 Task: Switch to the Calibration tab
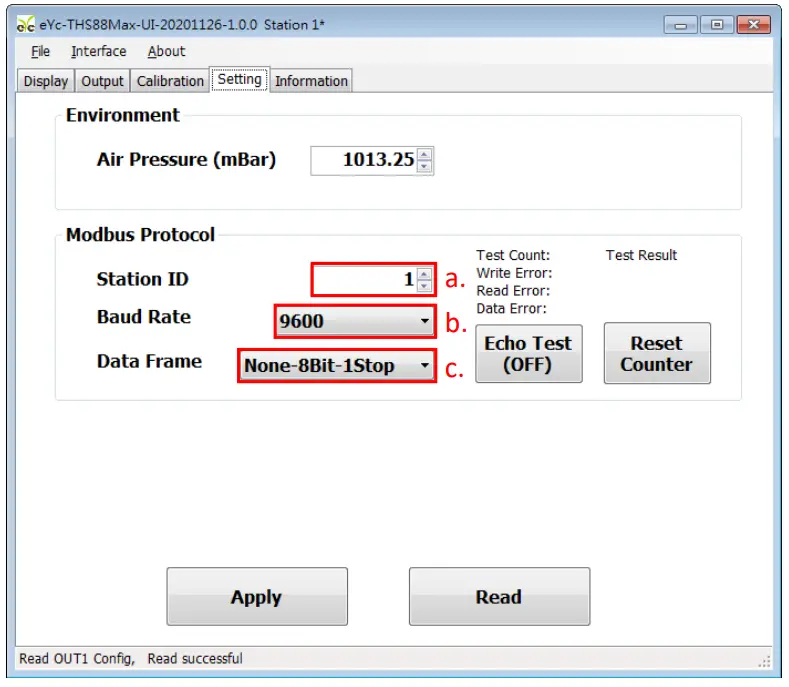[170, 81]
